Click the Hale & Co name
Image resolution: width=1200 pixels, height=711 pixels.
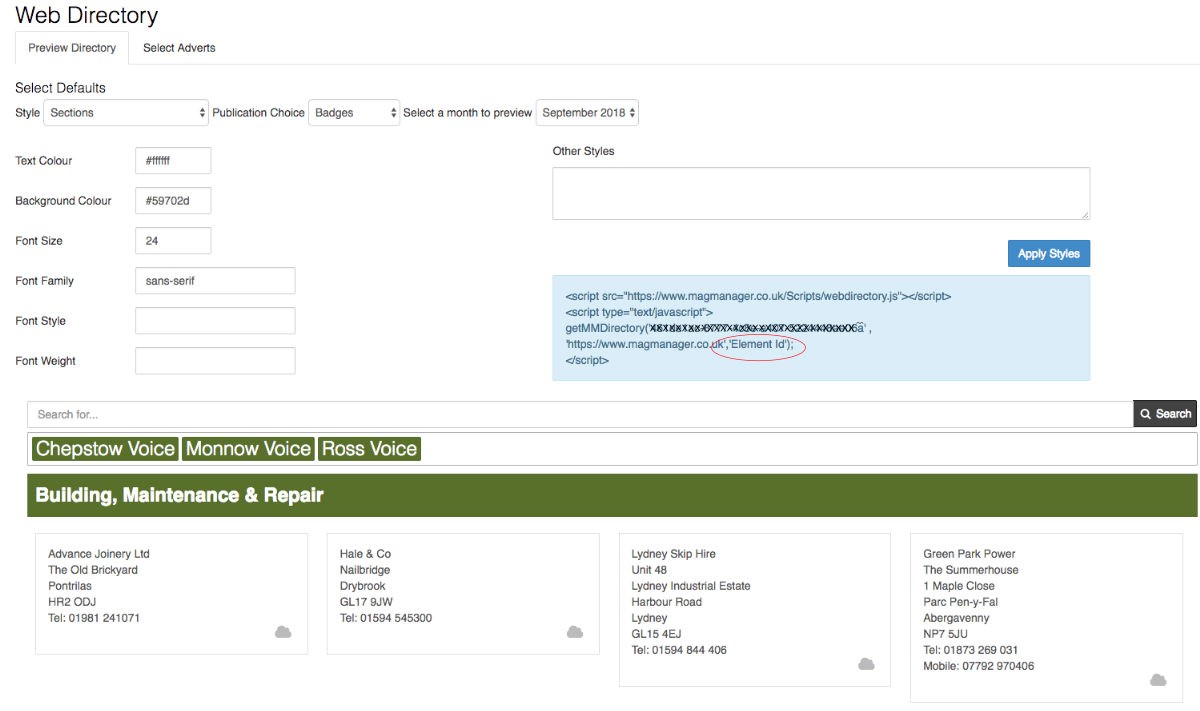pos(365,554)
